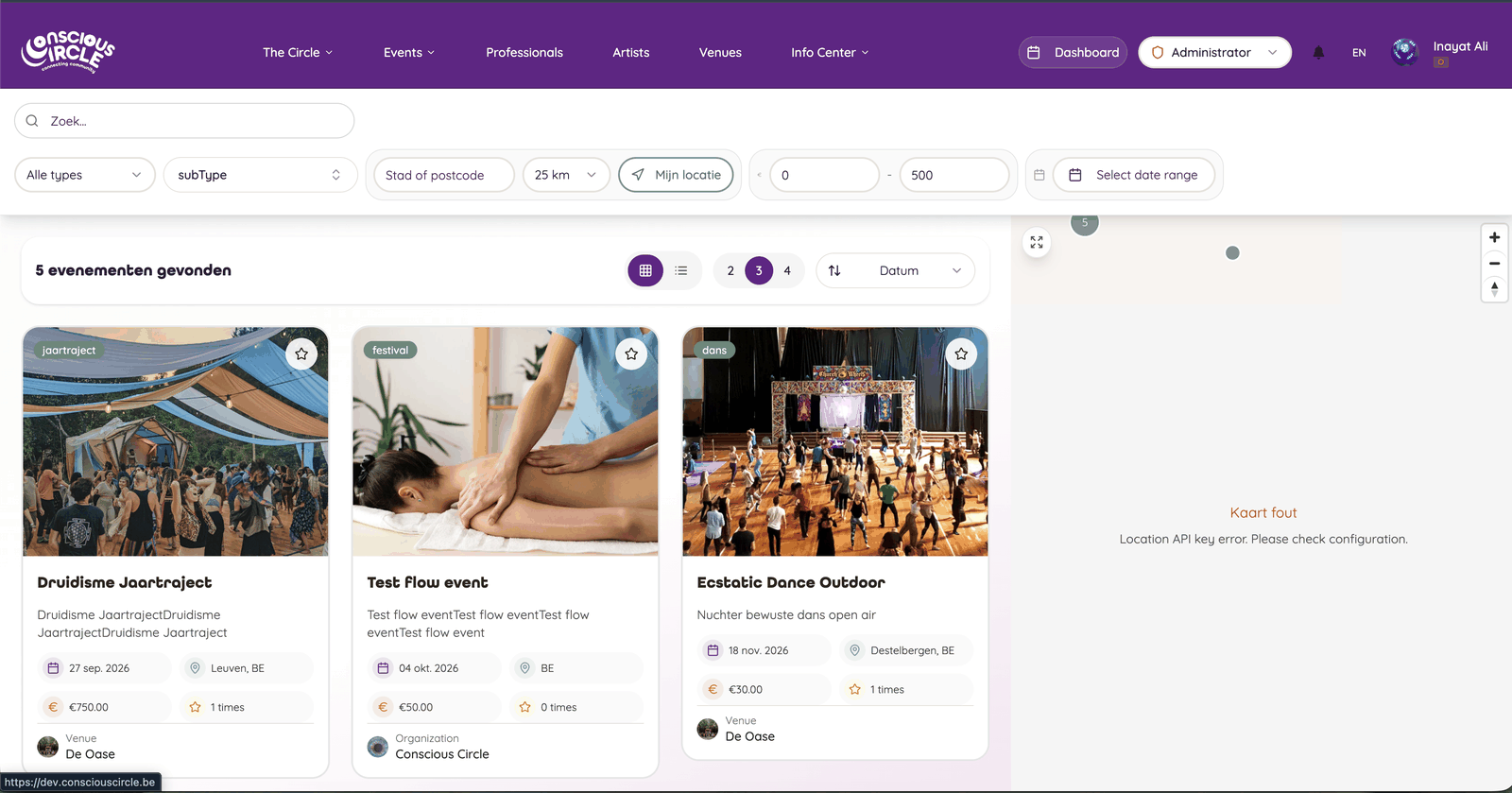
Task: Zoom in on the map
Action: tap(1494, 237)
